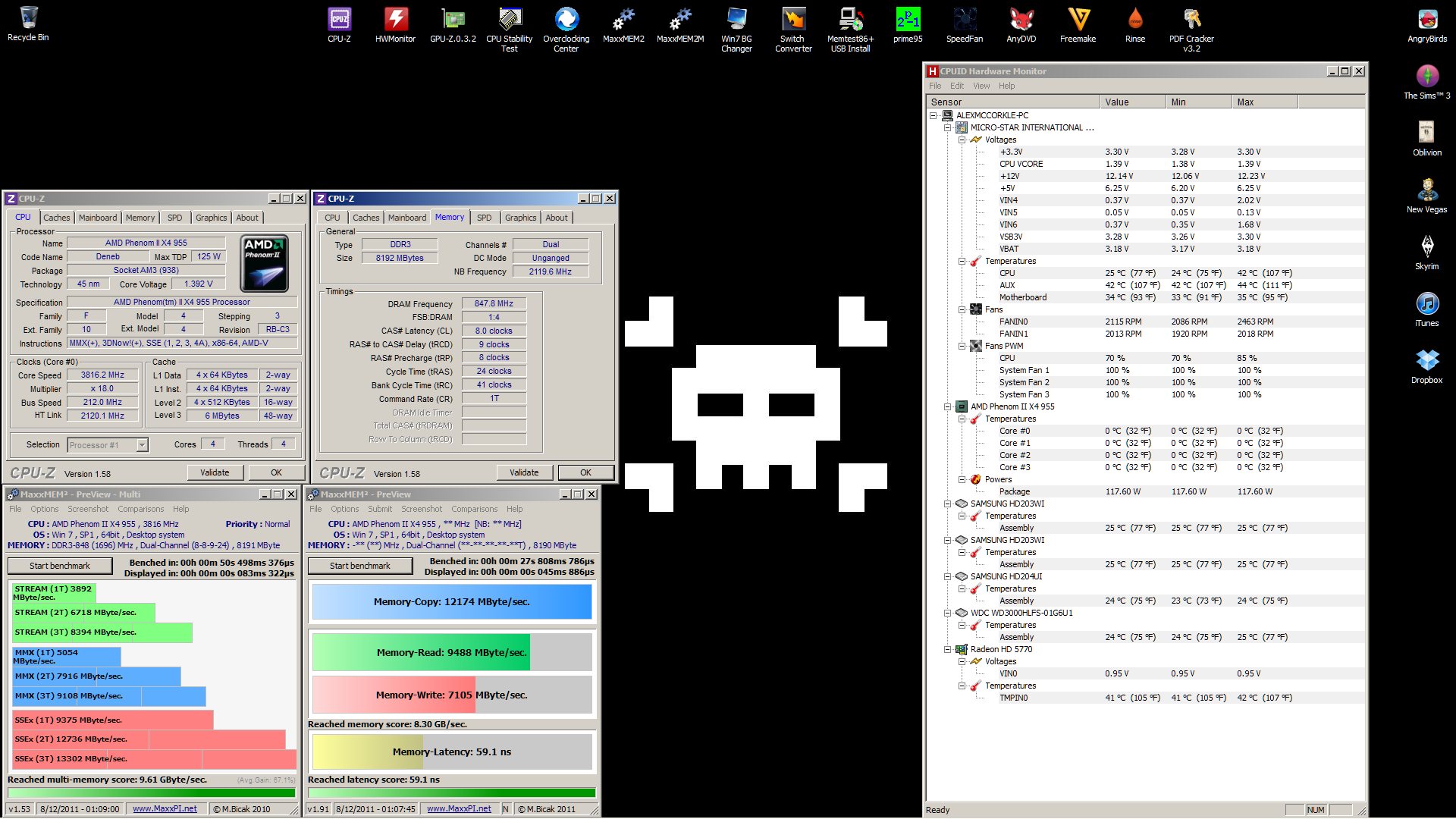
Task: Launch Win7 BG Changer shortcut
Action: [x=737, y=30]
